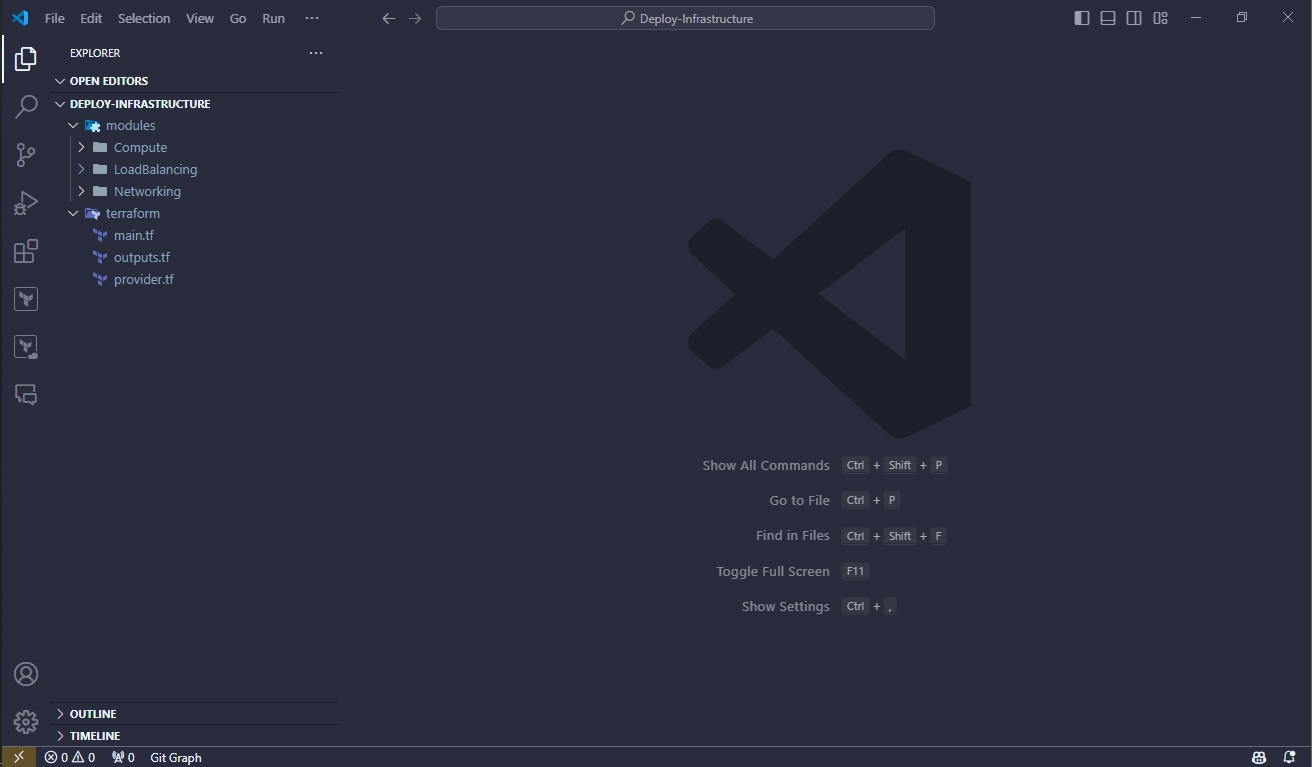
Task: Click the Toggle Full Screen hint text
Action: [773, 571]
